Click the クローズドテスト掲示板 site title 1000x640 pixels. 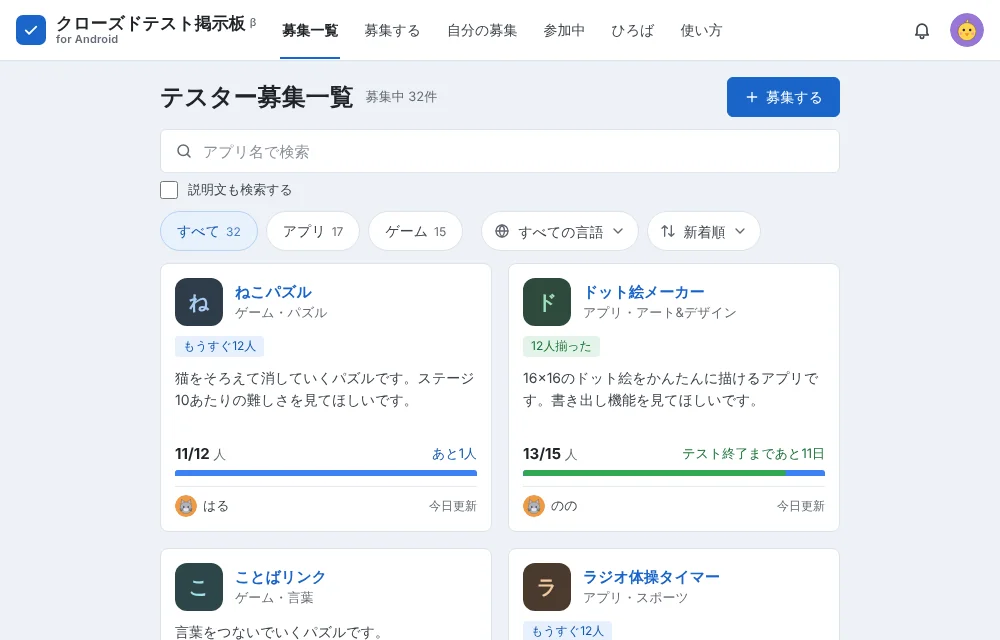151,24
